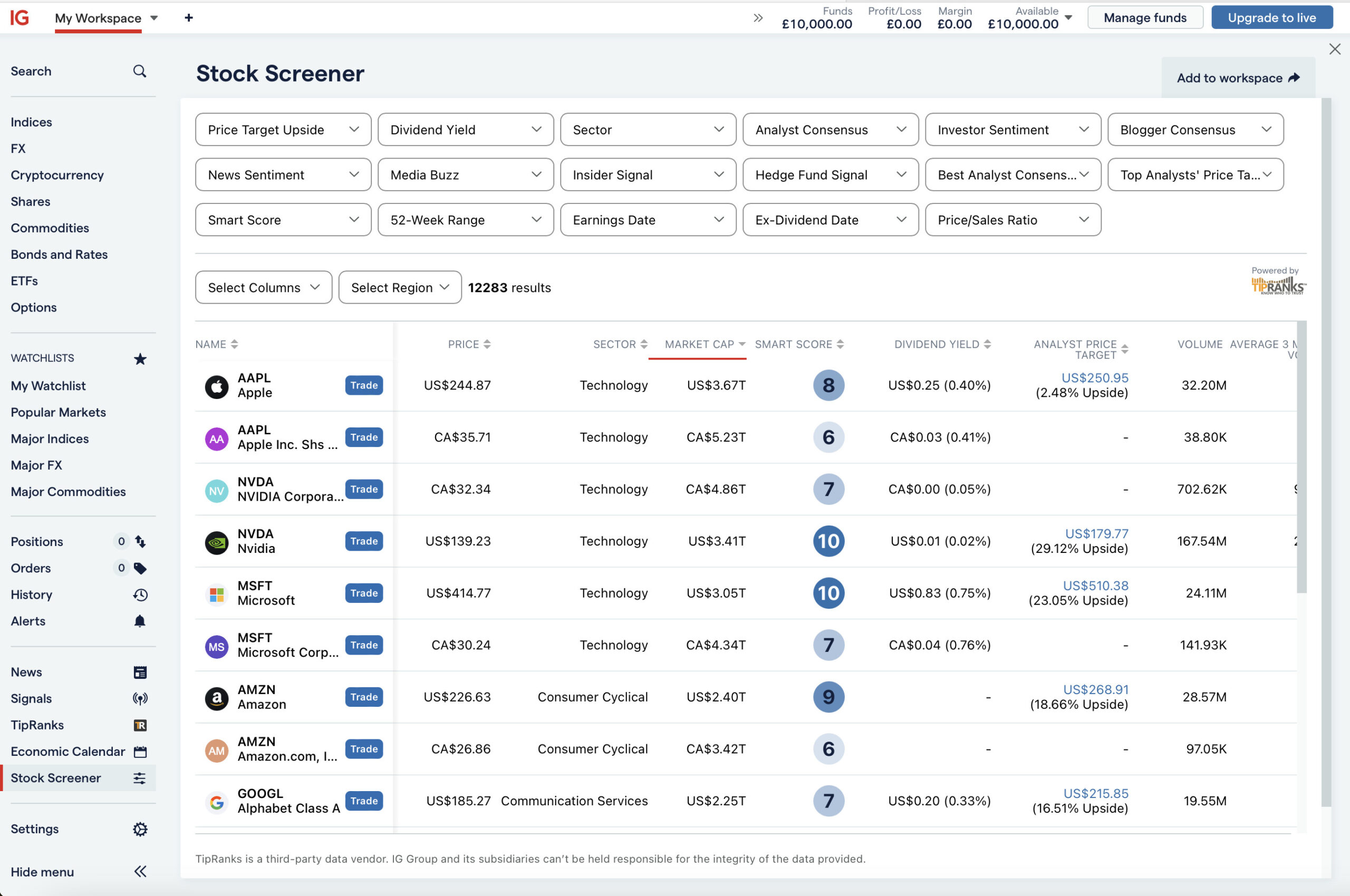Collapse sidebar with Hide menu chevrons
This screenshot has width=1350, height=896.
[140, 871]
